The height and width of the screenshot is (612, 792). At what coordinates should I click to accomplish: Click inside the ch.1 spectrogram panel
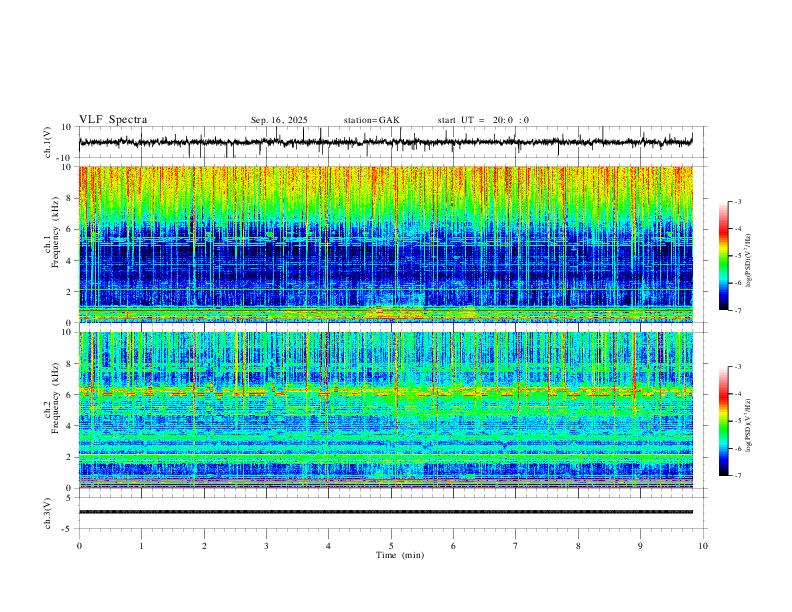tap(385, 244)
